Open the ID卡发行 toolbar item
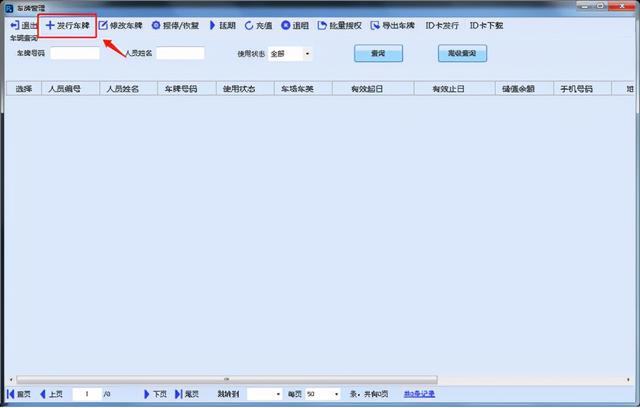This screenshot has width=640, height=408. (443, 25)
